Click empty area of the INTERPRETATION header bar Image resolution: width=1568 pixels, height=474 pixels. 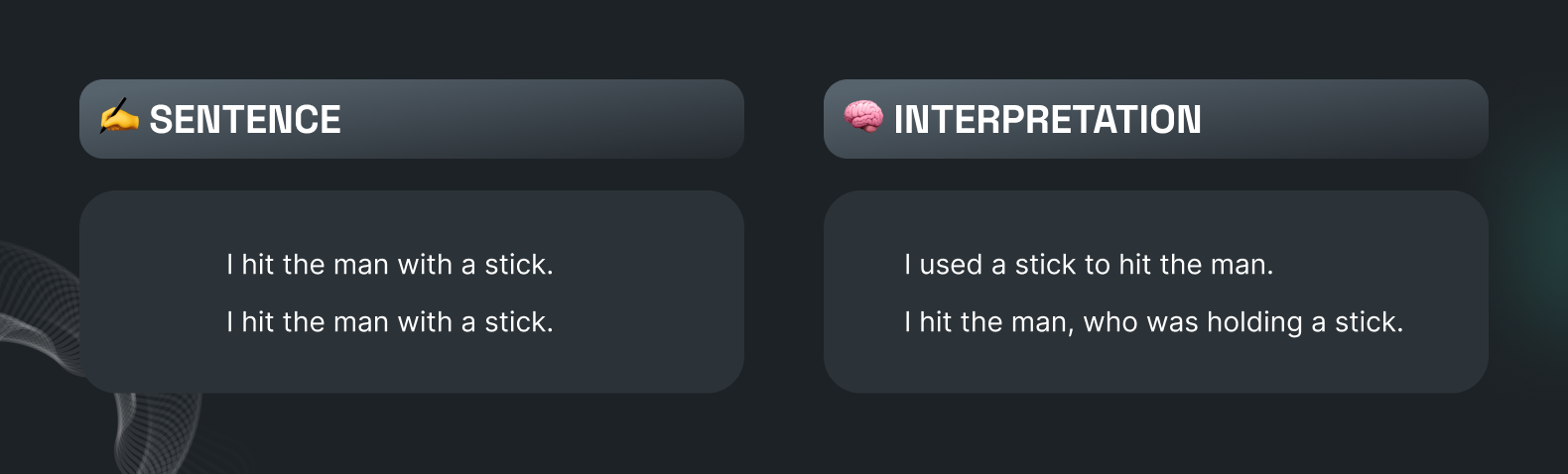coord(1350,119)
